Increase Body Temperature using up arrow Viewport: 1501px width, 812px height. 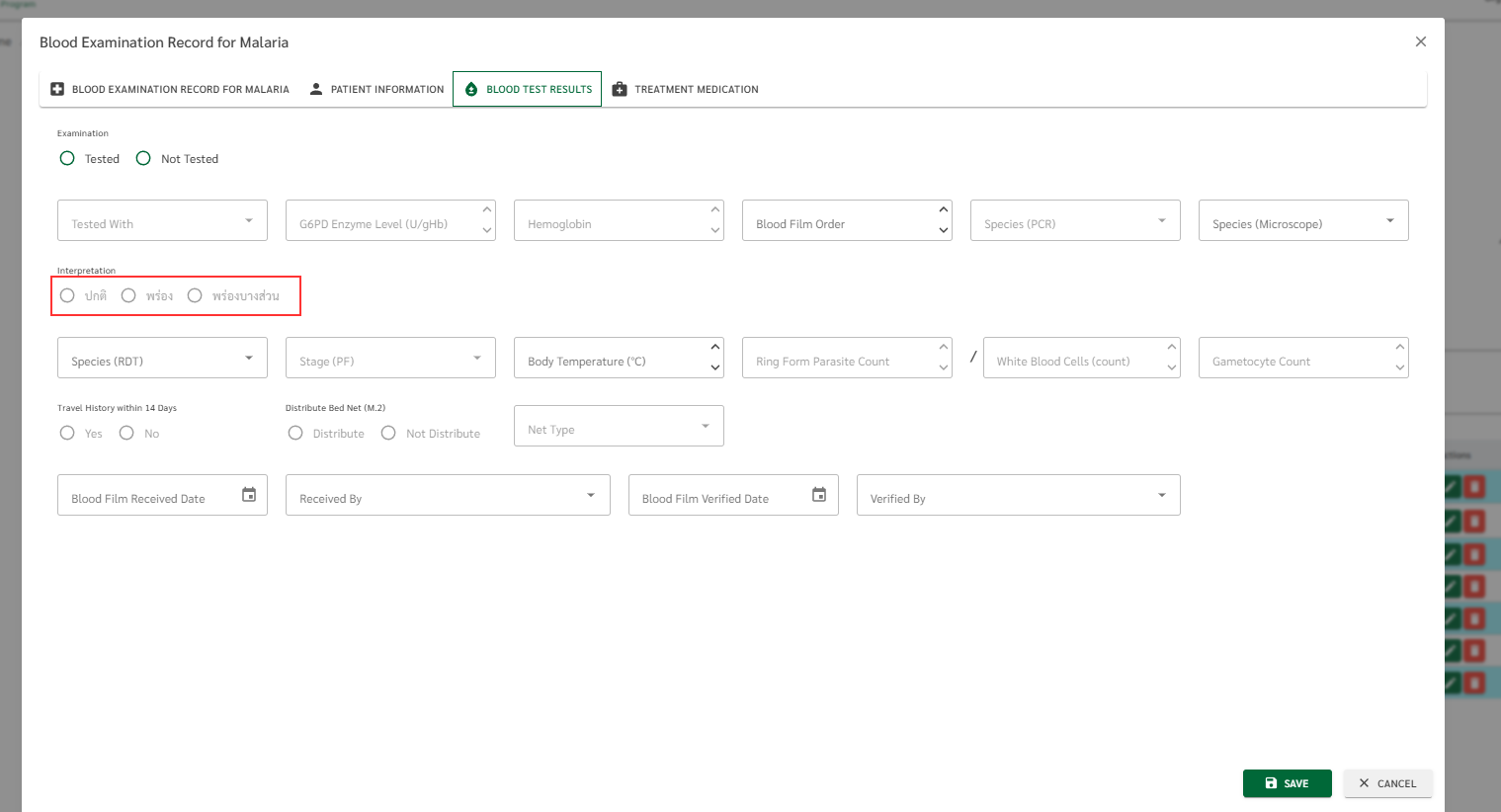pyautogui.click(x=715, y=348)
